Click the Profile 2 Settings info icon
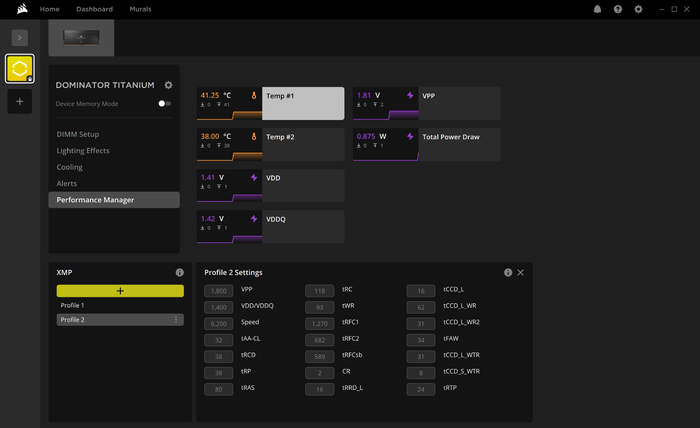The height and width of the screenshot is (428, 700). [x=508, y=272]
